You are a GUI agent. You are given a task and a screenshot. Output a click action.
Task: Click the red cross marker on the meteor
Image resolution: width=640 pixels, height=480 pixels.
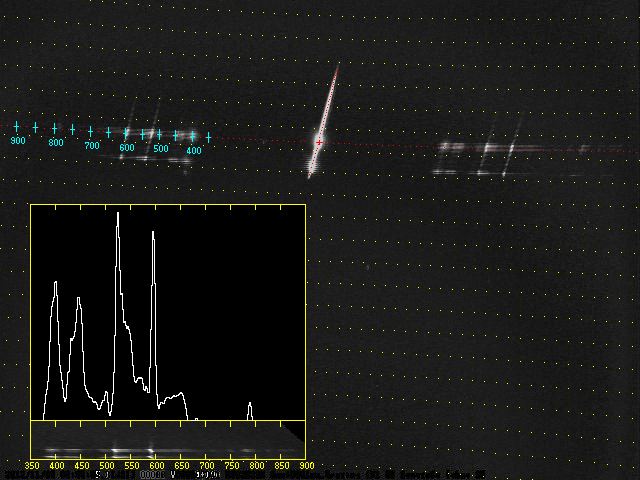point(319,142)
